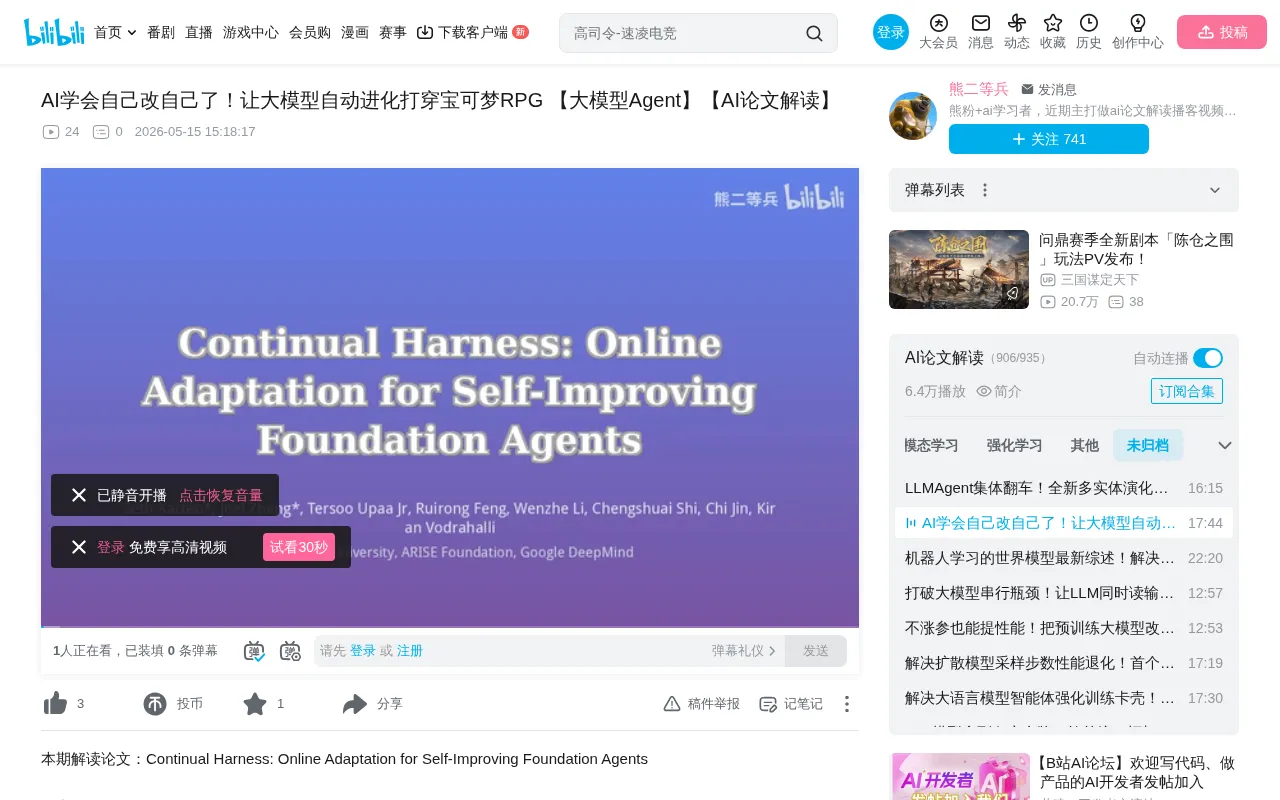Click the search magnifier icon

814,33
